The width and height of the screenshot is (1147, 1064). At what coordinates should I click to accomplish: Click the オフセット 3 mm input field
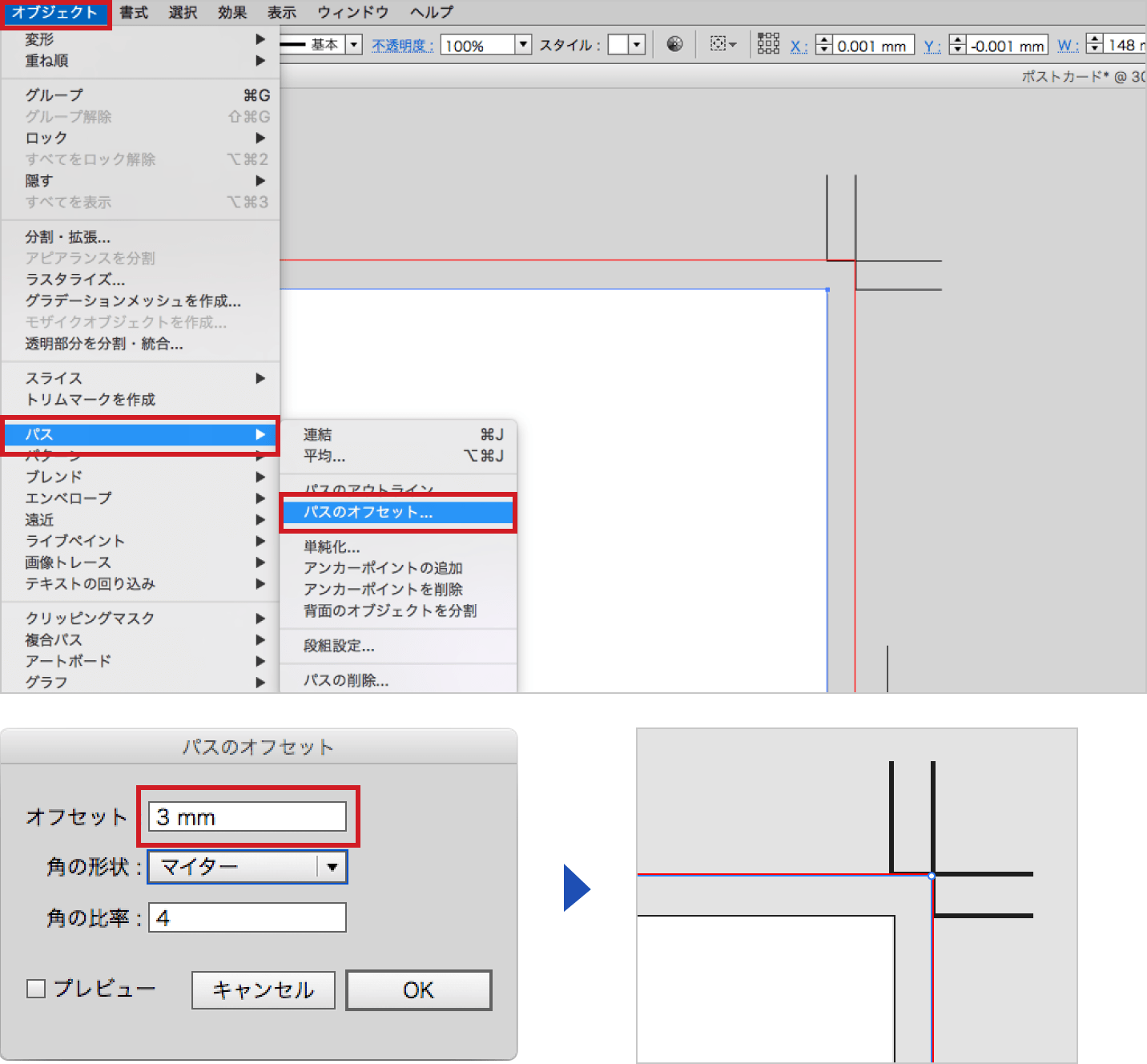pyautogui.click(x=248, y=817)
